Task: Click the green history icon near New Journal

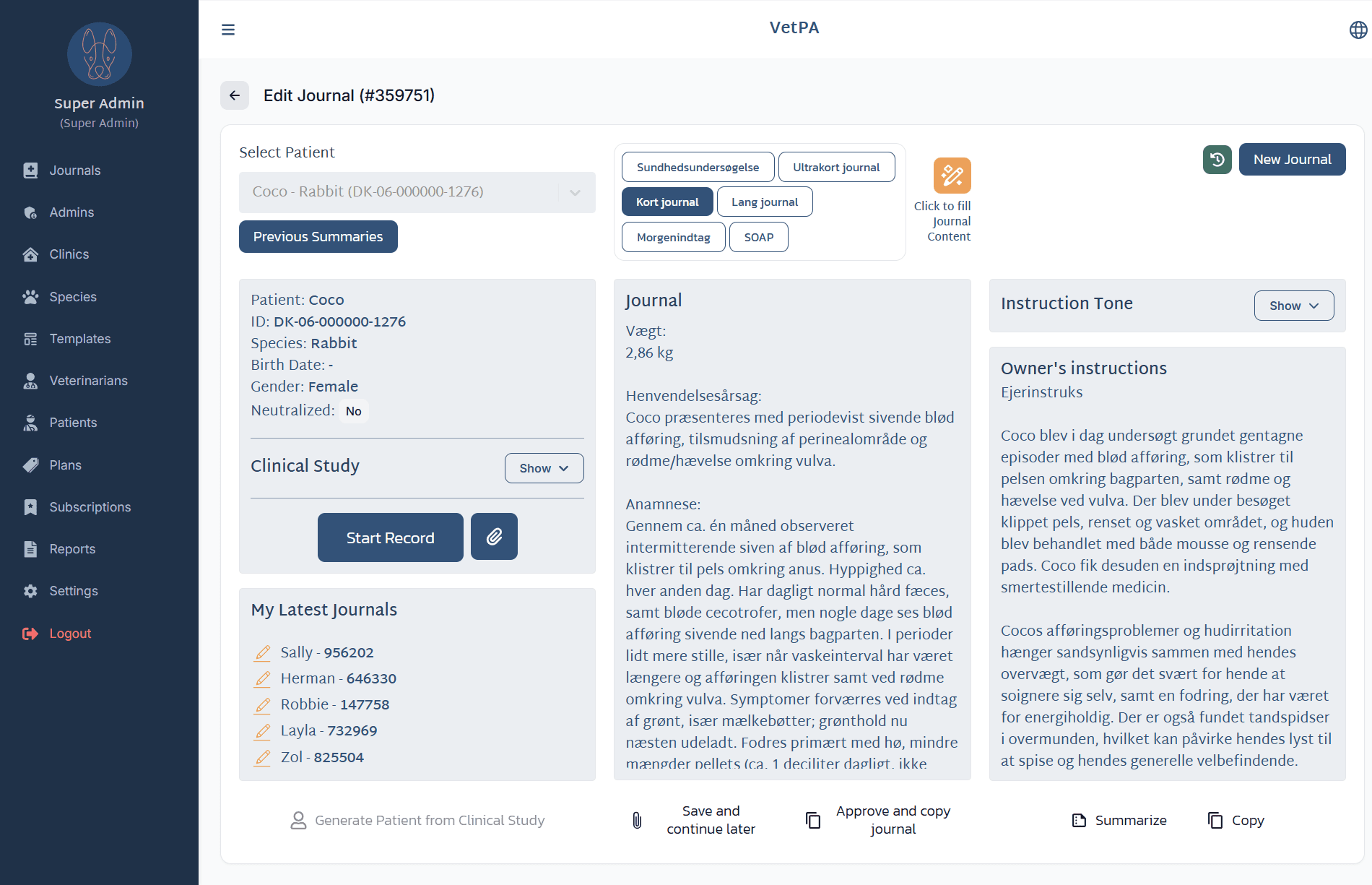Action: [x=1217, y=159]
